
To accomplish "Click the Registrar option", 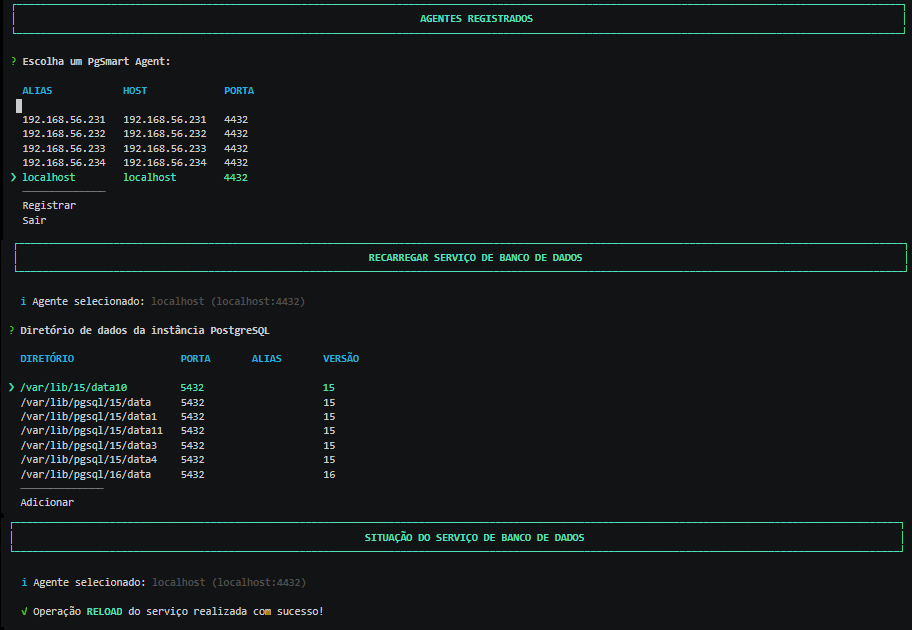I will pyautogui.click(x=49, y=205).
